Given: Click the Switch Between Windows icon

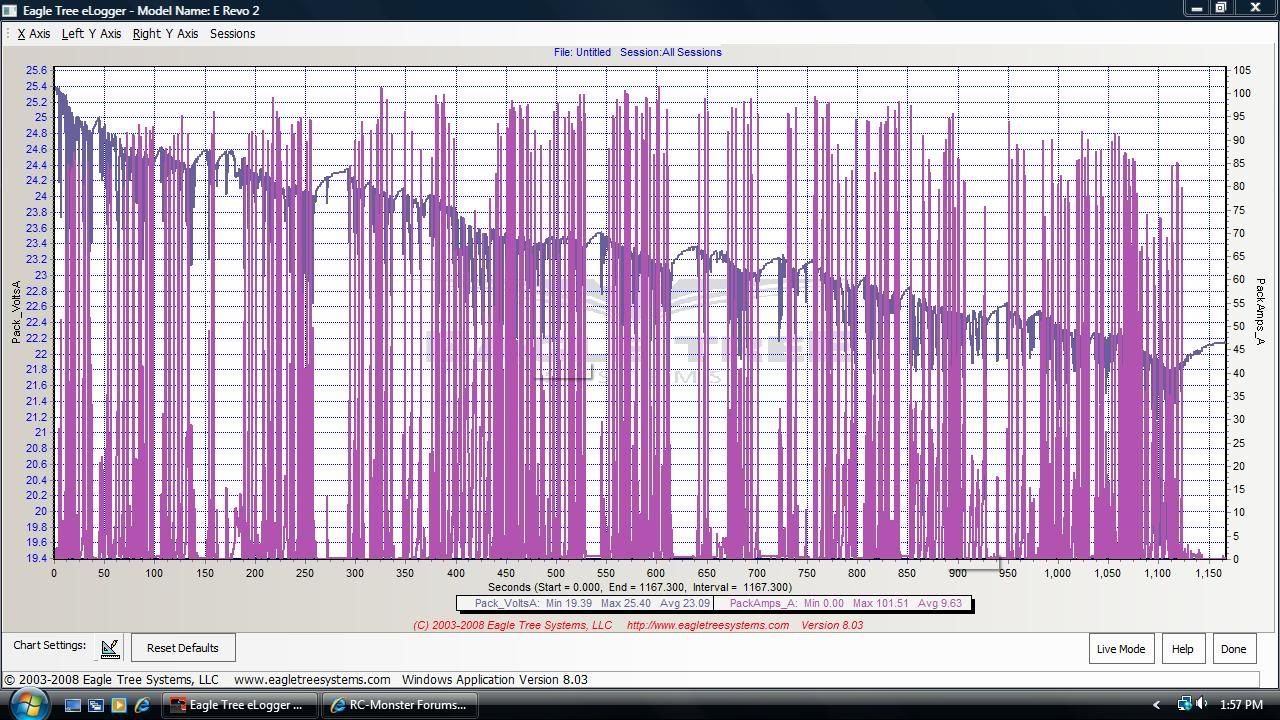Looking at the screenshot, I should [x=96, y=705].
